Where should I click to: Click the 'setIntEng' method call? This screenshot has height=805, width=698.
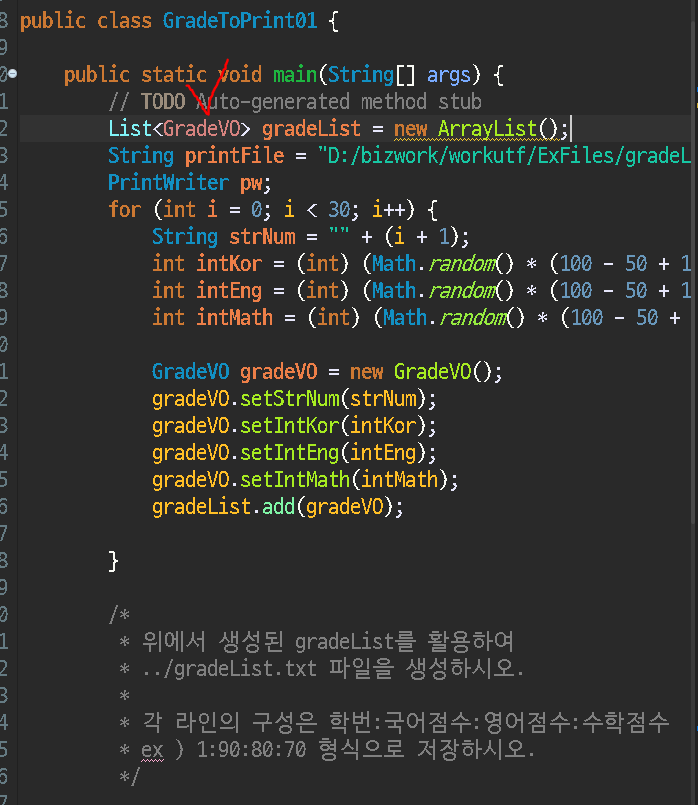pyautogui.click(x=289, y=454)
